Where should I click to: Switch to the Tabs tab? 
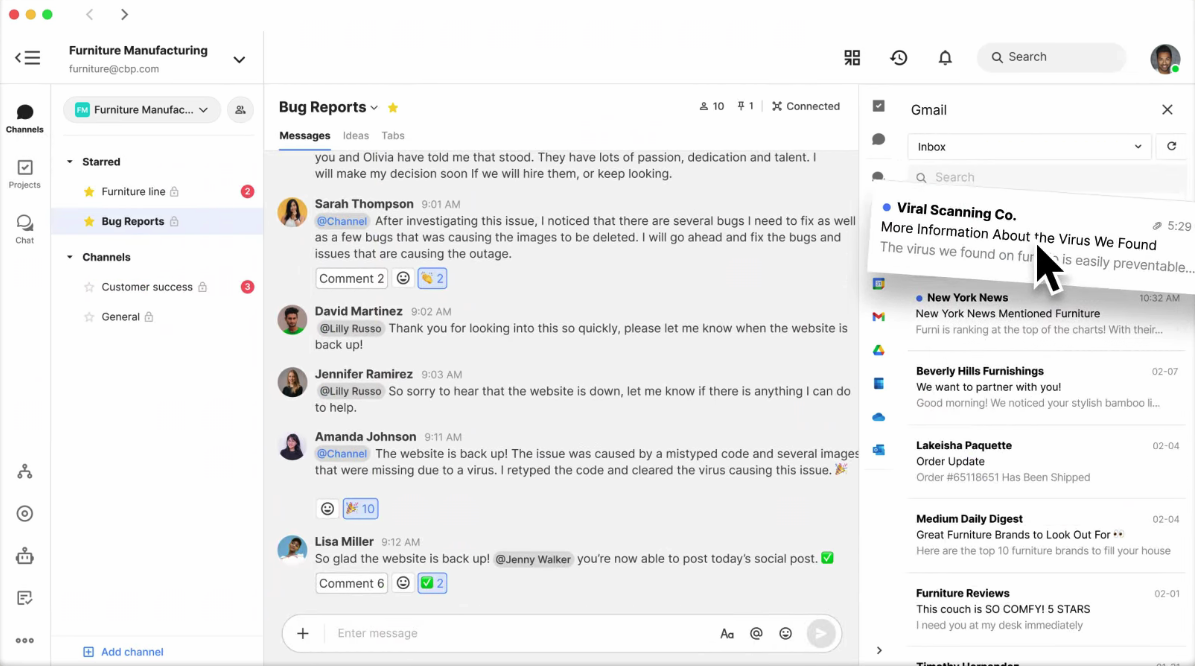[x=392, y=136]
